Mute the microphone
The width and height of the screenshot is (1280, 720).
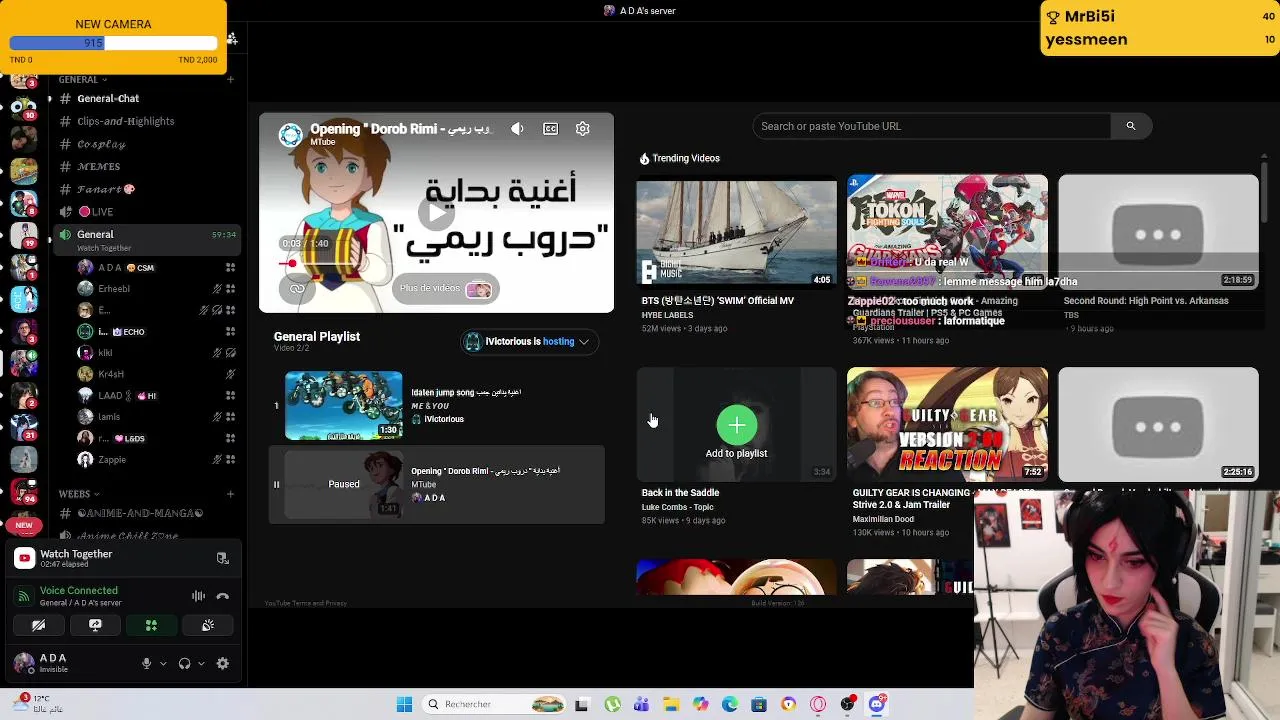pyautogui.click(x=147, y=663)
